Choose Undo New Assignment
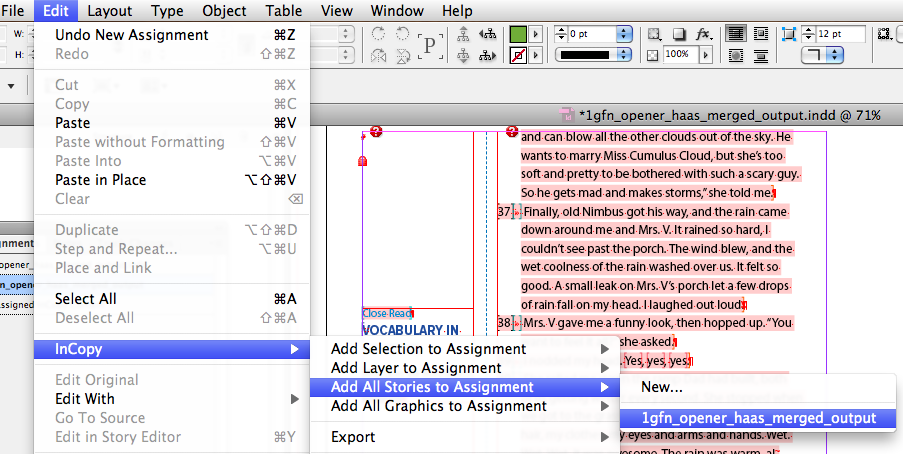This screenshot has height=454, width=903. click(172, 35)
